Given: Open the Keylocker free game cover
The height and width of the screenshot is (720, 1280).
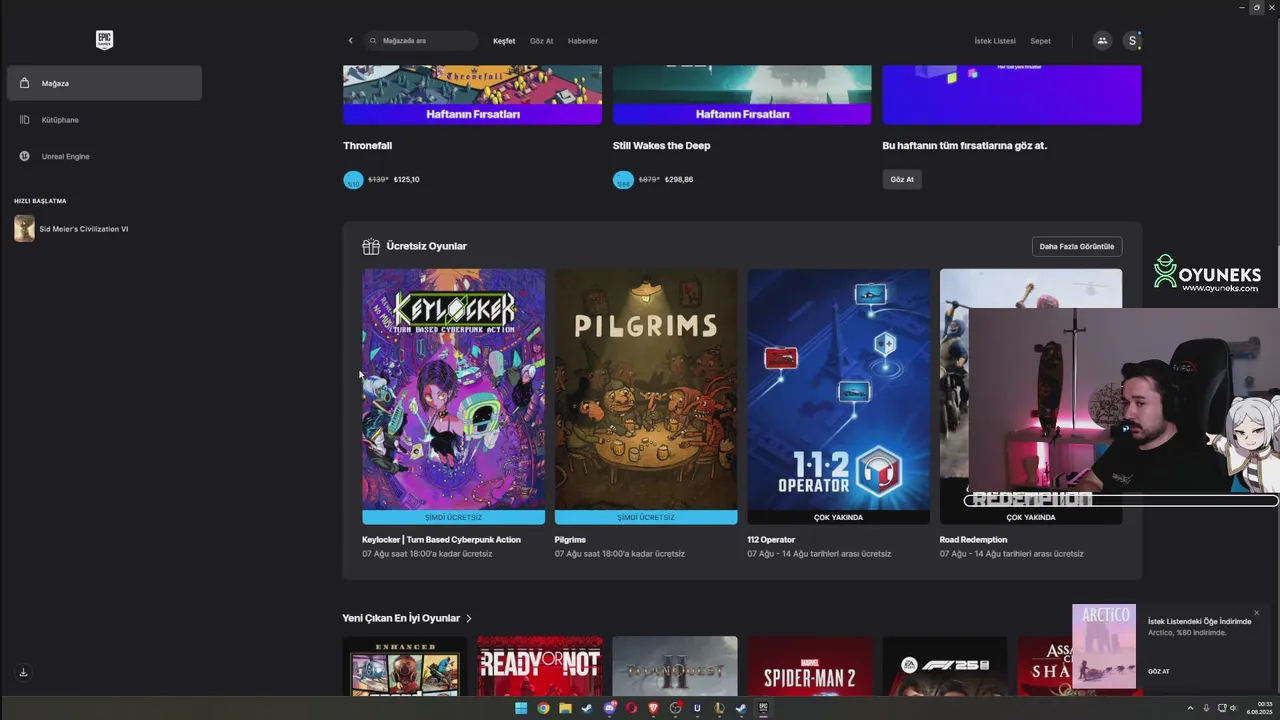Looking at the screenshot, I should click(453, 389).
